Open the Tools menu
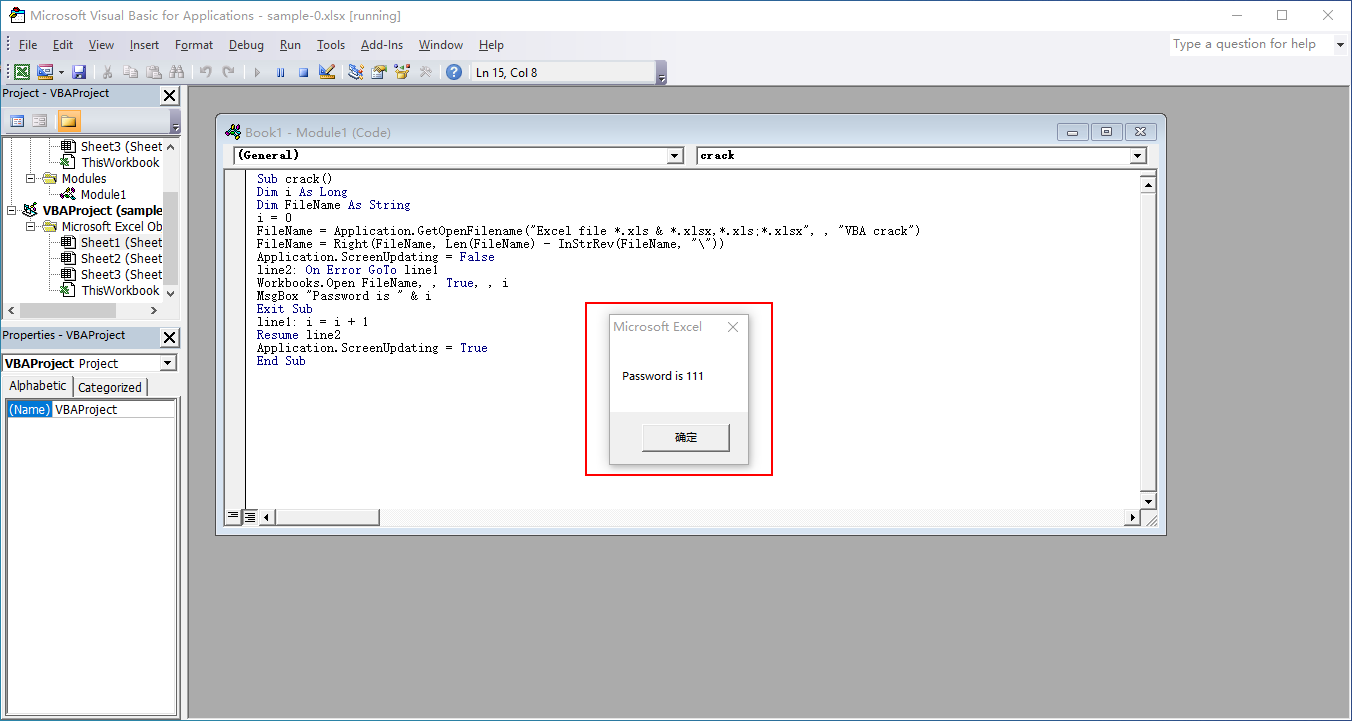Viewport: 1352px width, 721px height. (x=331, y=45)
